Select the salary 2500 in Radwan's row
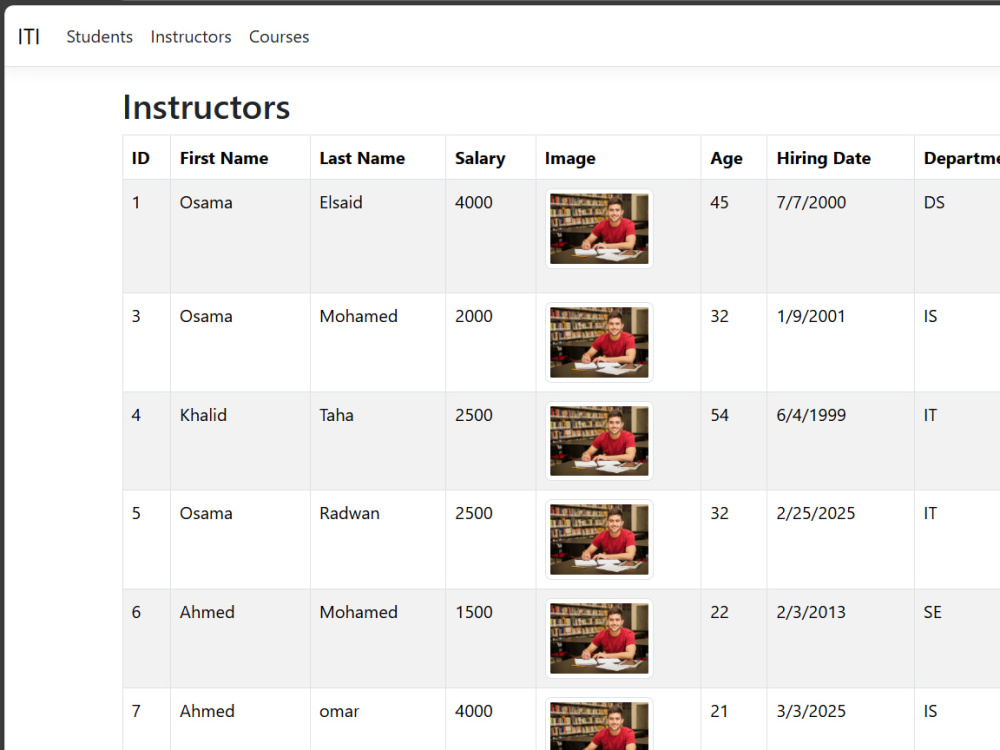 click(x=474, y=513)
